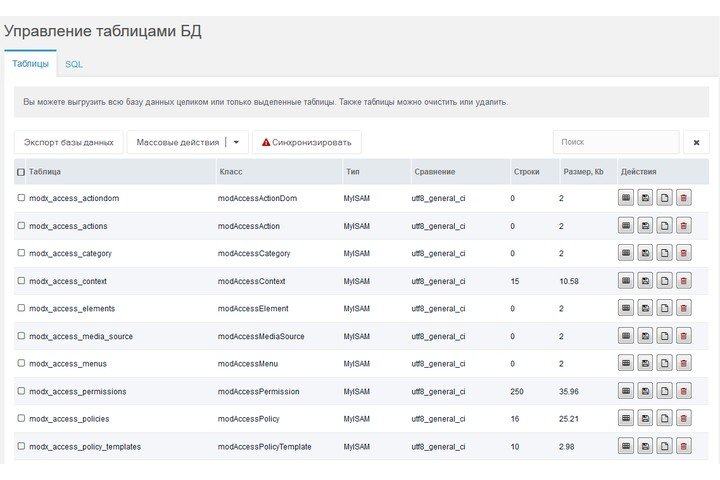Click the modAccessContext class cell

[251, 281]
